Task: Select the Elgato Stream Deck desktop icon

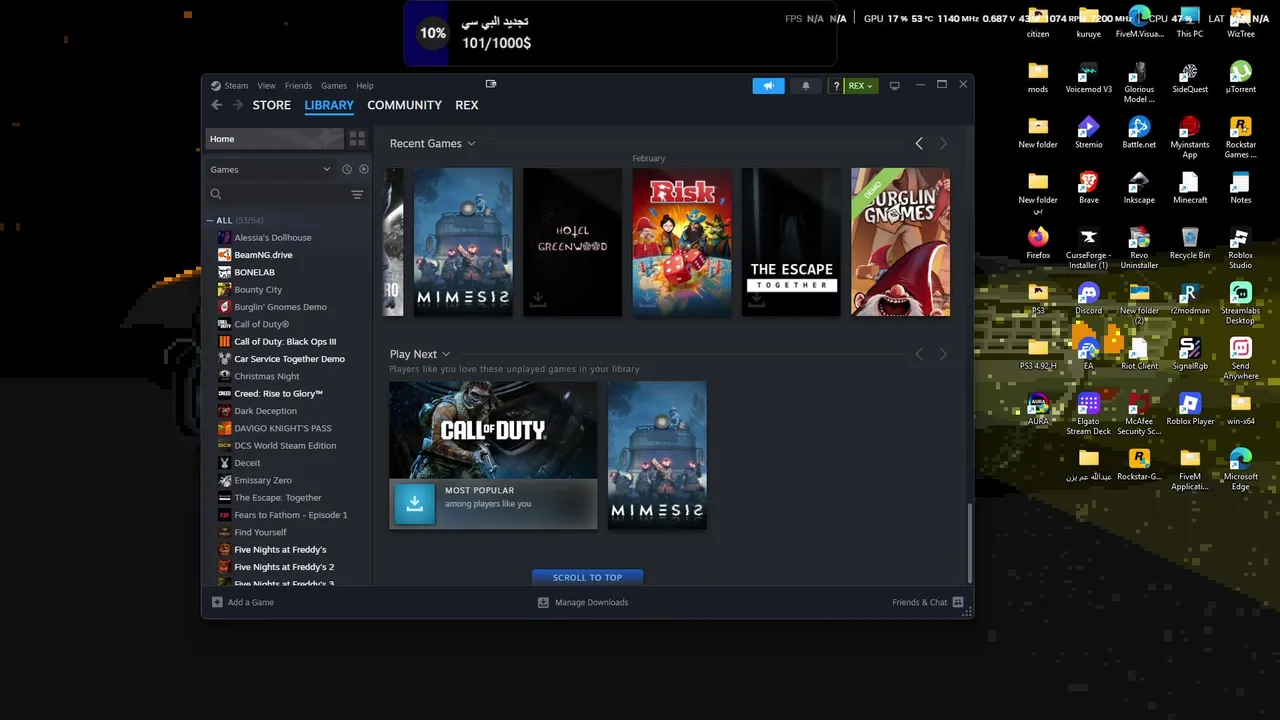Action: coord(1088,413)
